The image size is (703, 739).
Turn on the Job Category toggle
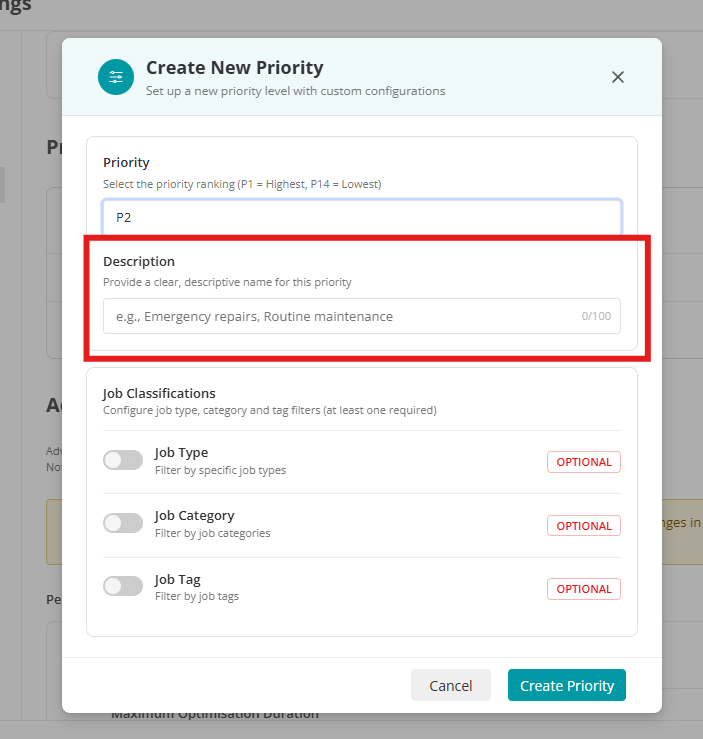[123, 523]
